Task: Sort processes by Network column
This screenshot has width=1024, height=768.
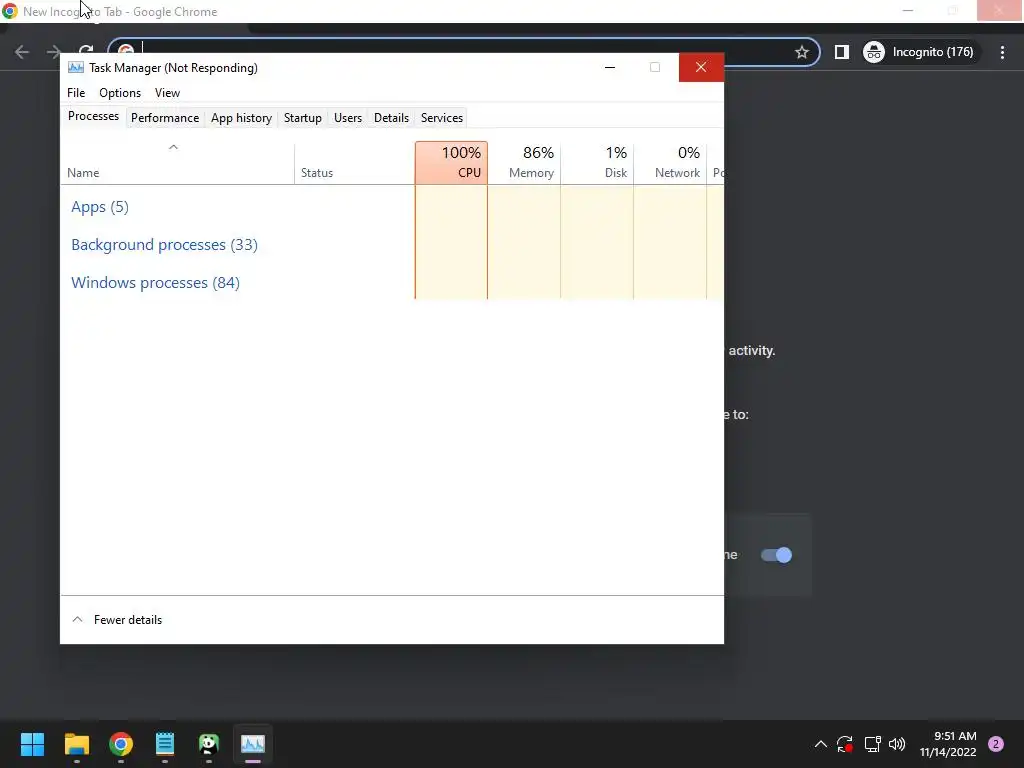Action: [x=671, y=163]
